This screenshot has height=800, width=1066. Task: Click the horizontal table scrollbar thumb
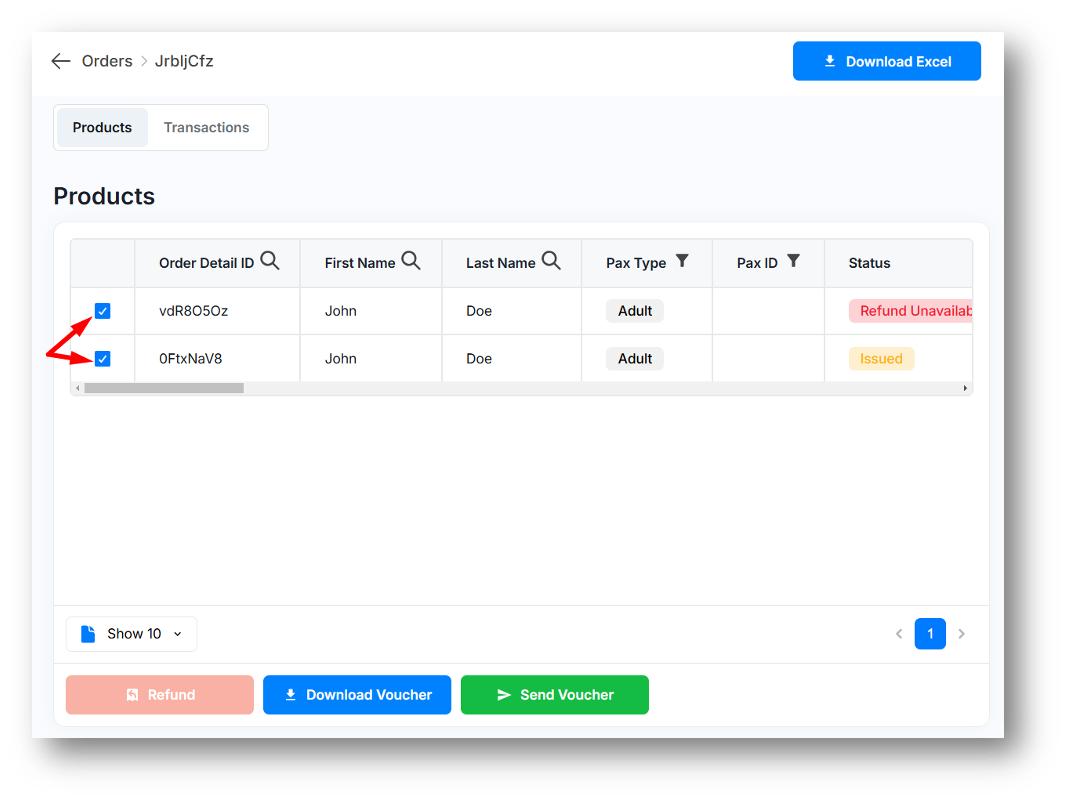pyautogui.click(x=163, y=388)
